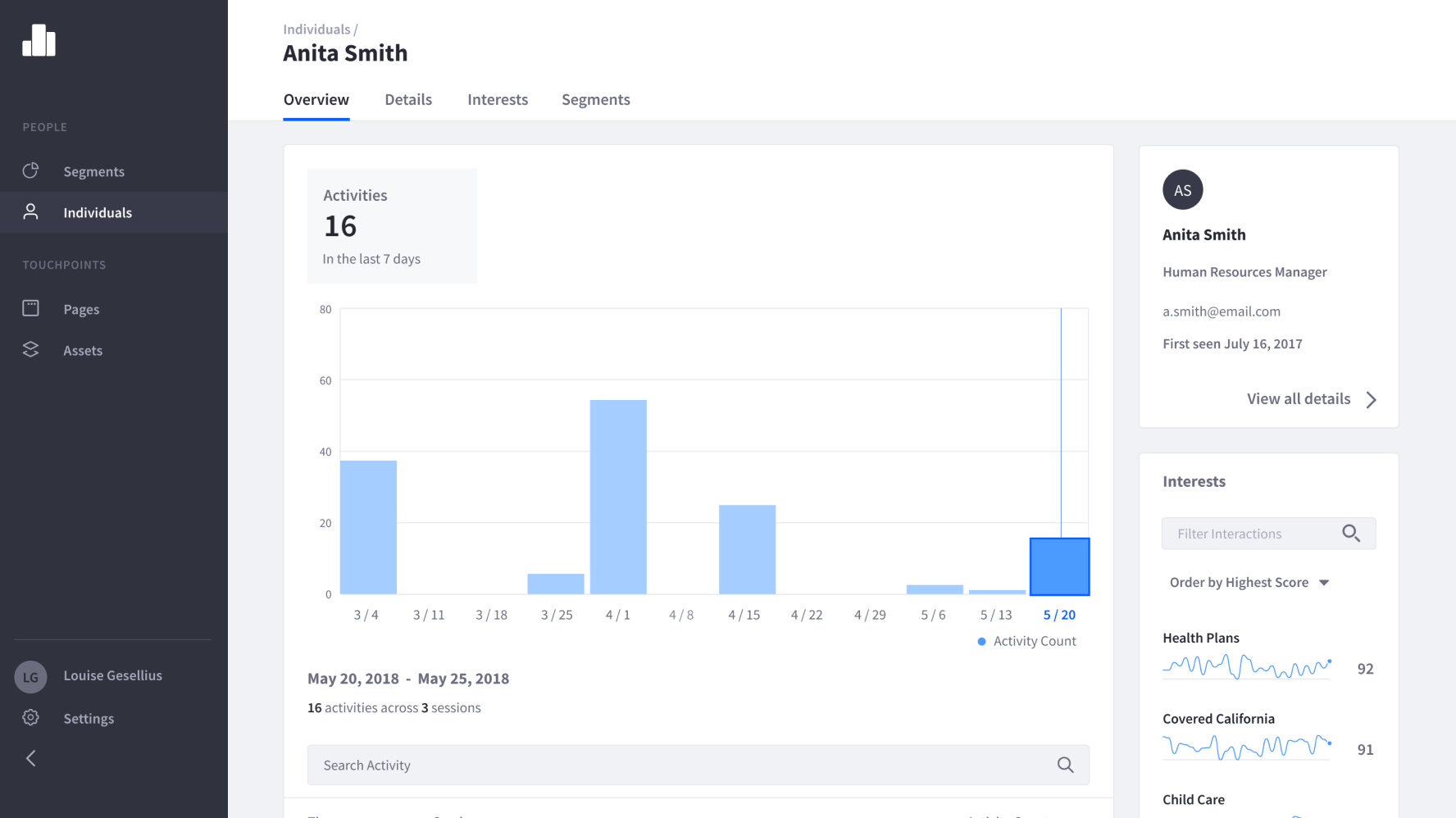Click the bar-chart app logo
The width and height of the screenshot is (1456, 818).
pos(39,40)
